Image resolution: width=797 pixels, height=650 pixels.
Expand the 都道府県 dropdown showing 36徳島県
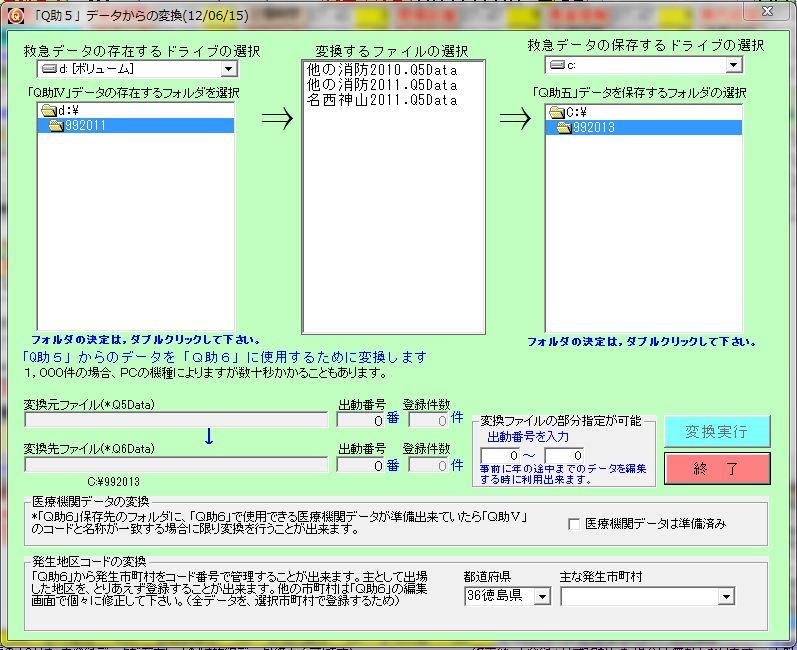542,596
